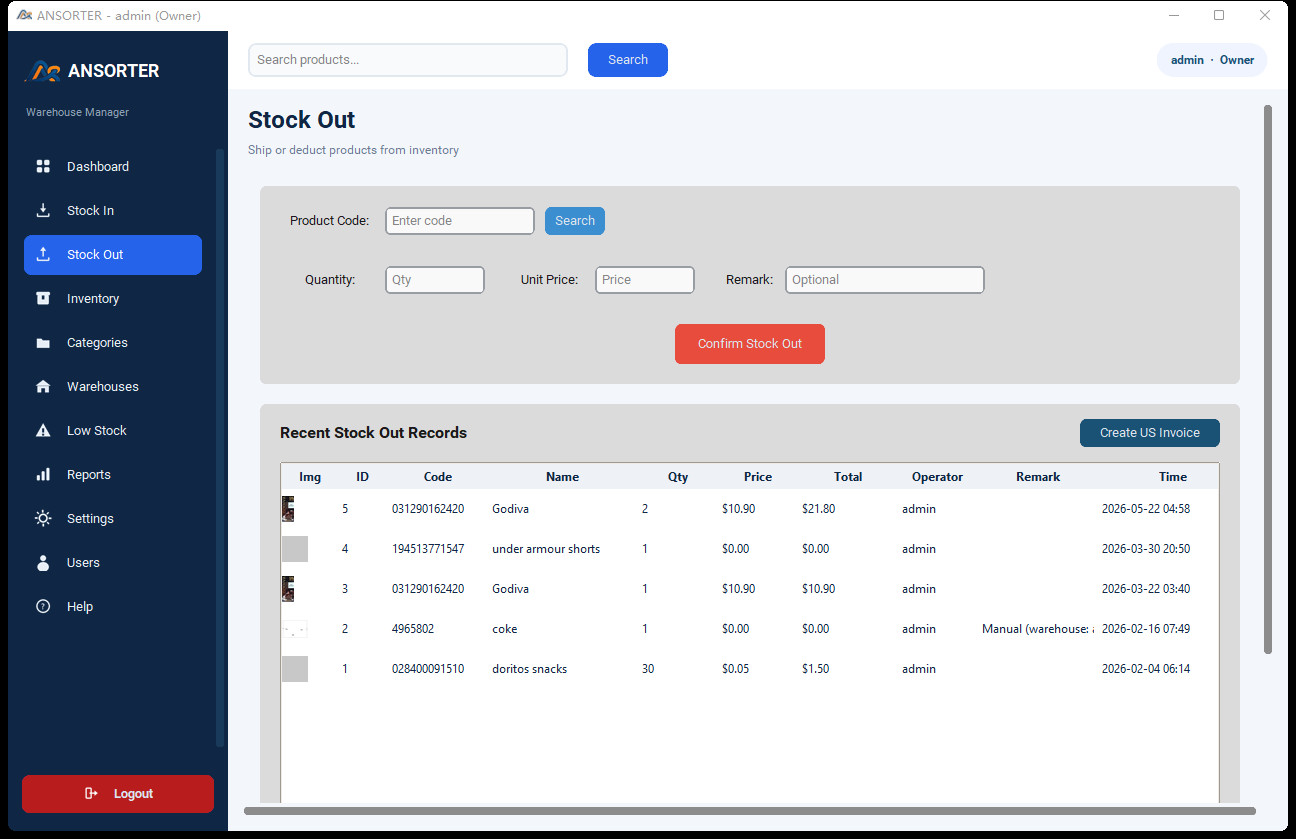Select code cell 194513771547
The width and height of the screenshot is (1296, 839).
[428, 549]
